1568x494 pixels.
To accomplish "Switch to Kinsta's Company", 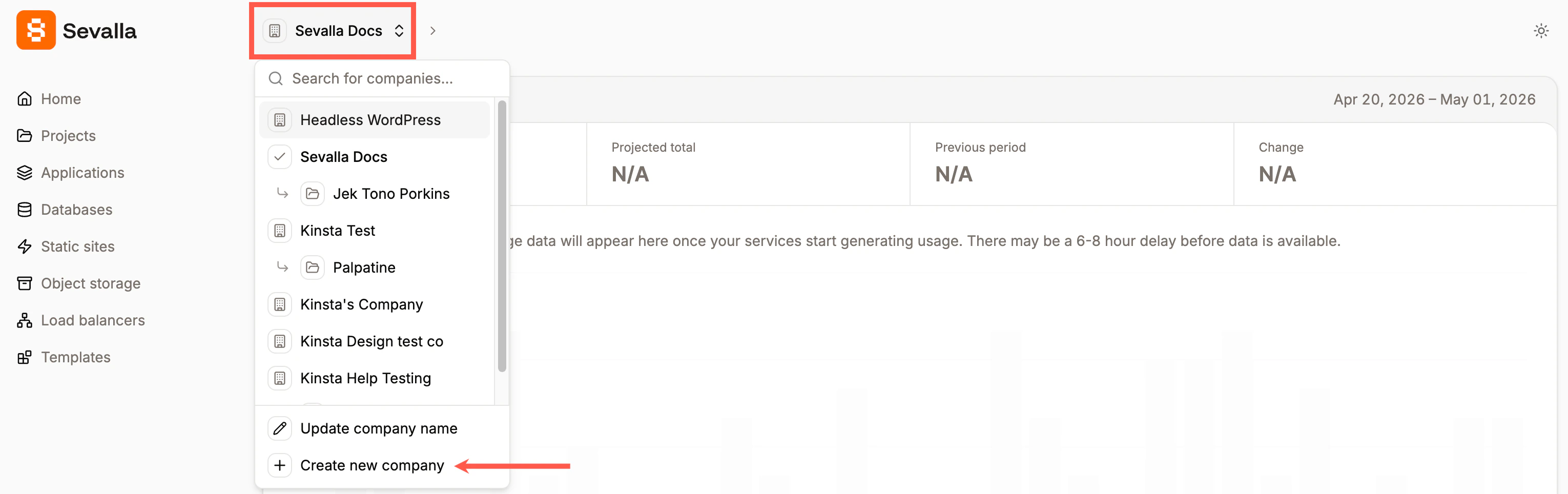I will click(375, 304).
